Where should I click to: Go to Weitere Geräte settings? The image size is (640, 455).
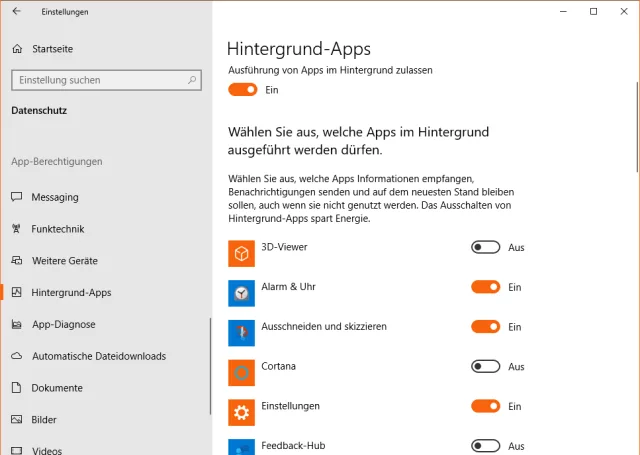[64, 261]
